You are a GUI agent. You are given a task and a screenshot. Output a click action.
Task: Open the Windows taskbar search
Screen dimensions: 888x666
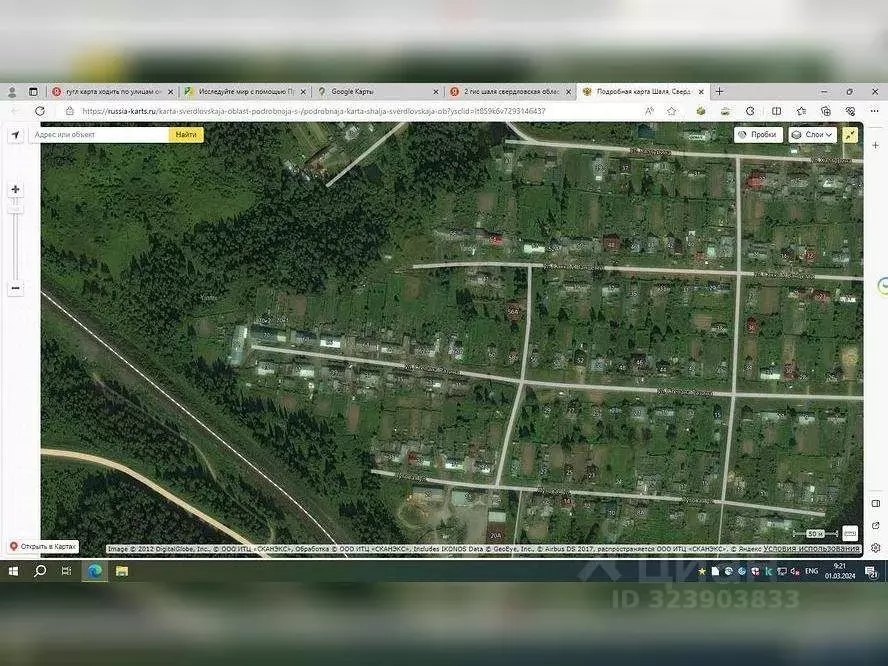(40, 571)
